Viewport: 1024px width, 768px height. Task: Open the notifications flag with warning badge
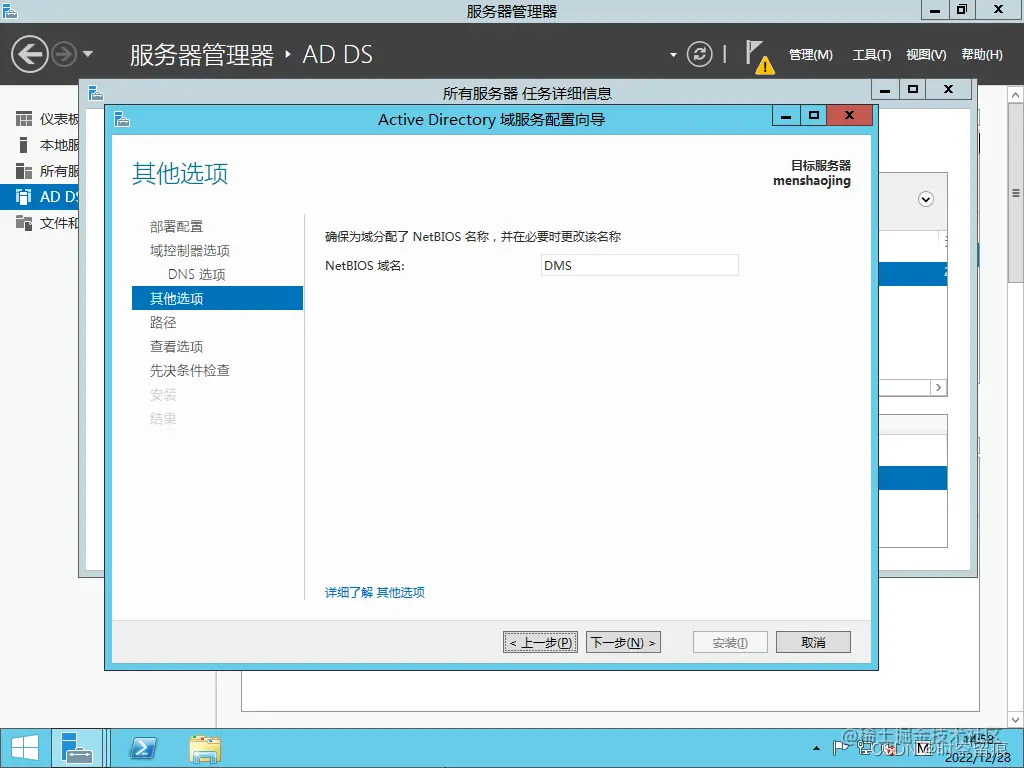coord(759,55)
